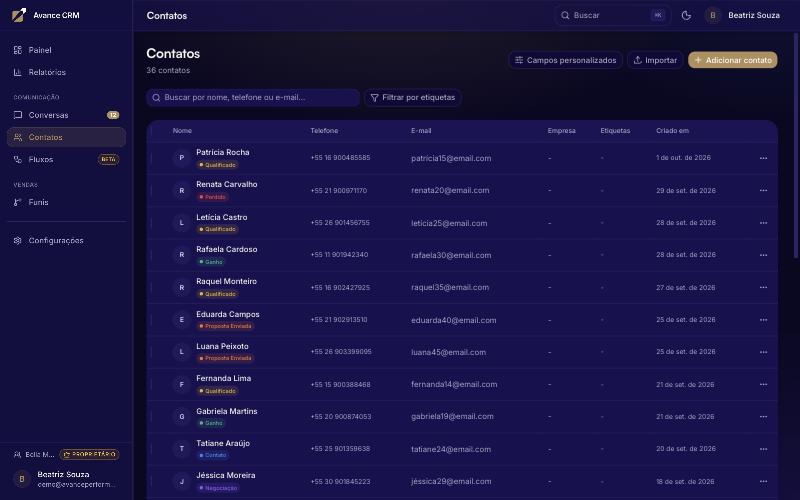This screenshot has height=500, width=800.
Task: Click phone +55 15 900388468
Action: (x=340, y=384)
